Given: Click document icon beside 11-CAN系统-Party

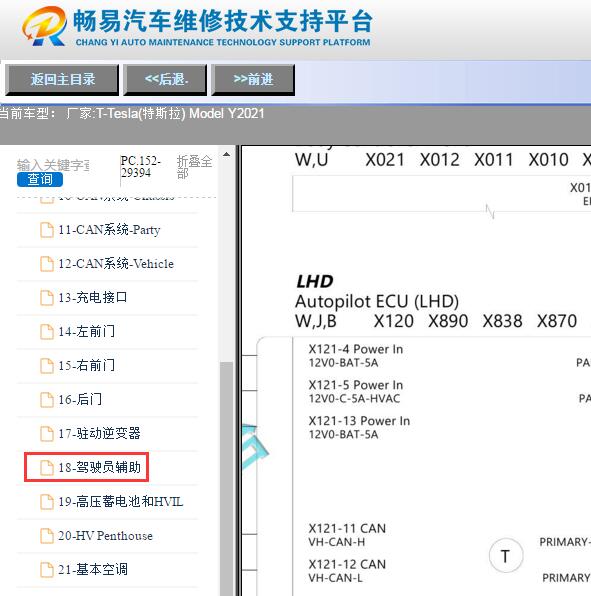Looking at the screenshot, I should [47, 230].
